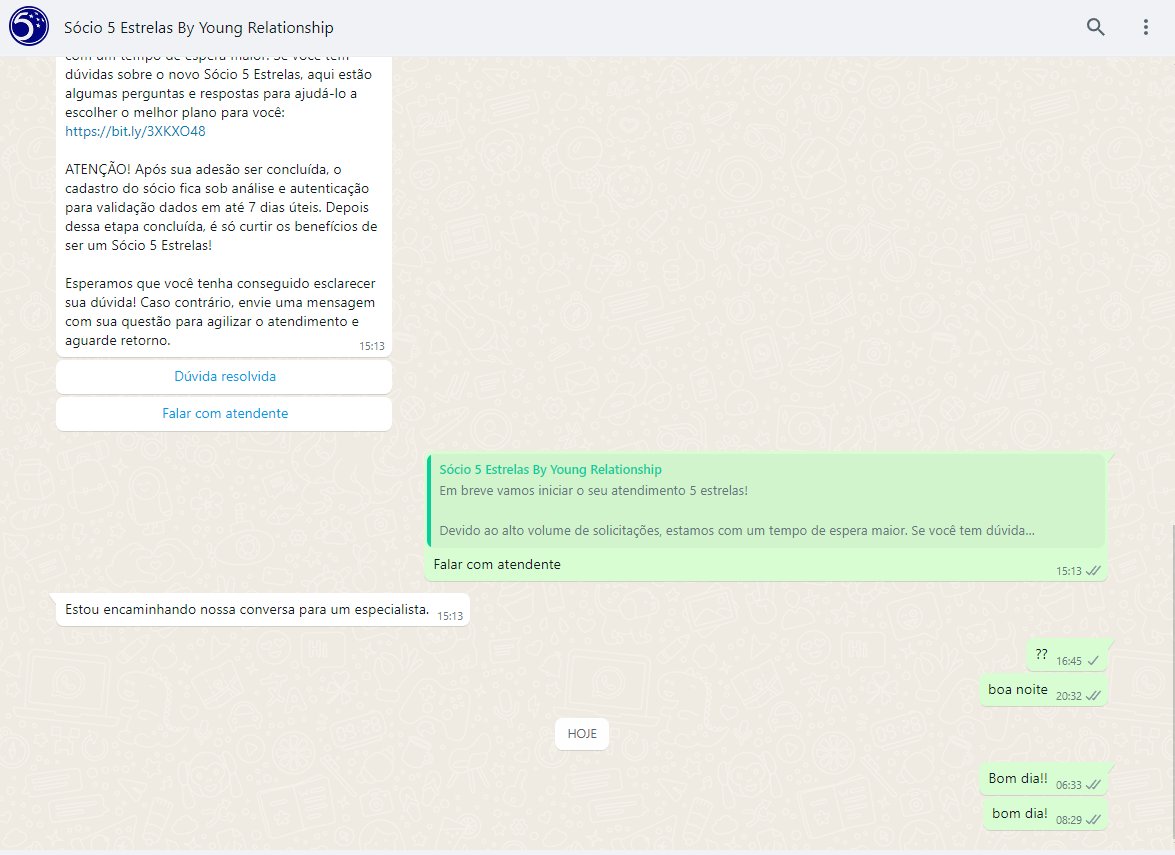This screenshot has height=855, width=1175.
Task: Click the quoted sender name in green bubble
Action: coord(551,470)
